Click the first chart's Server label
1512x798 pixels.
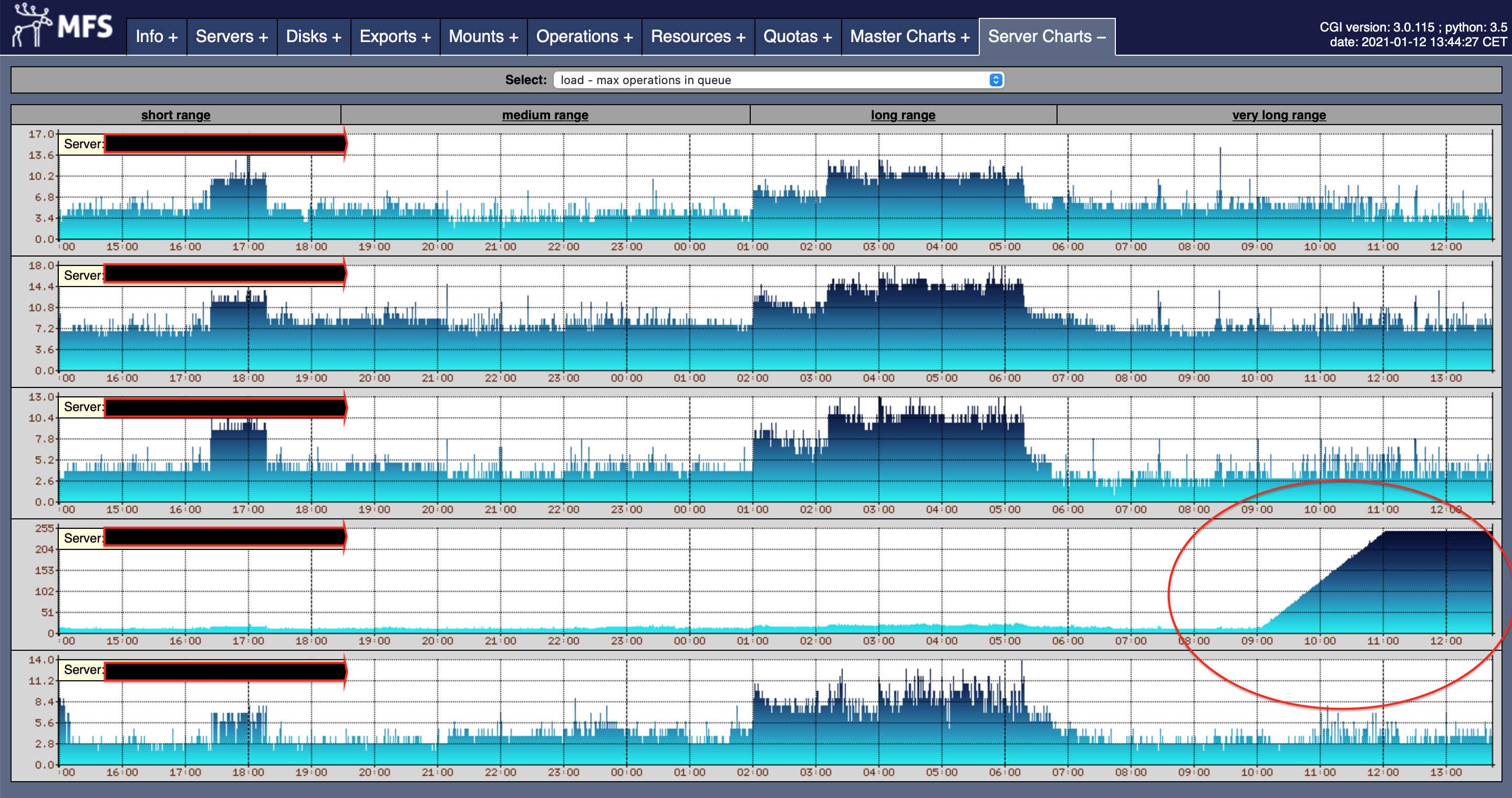pyautogui.click(x=83, y=144)
